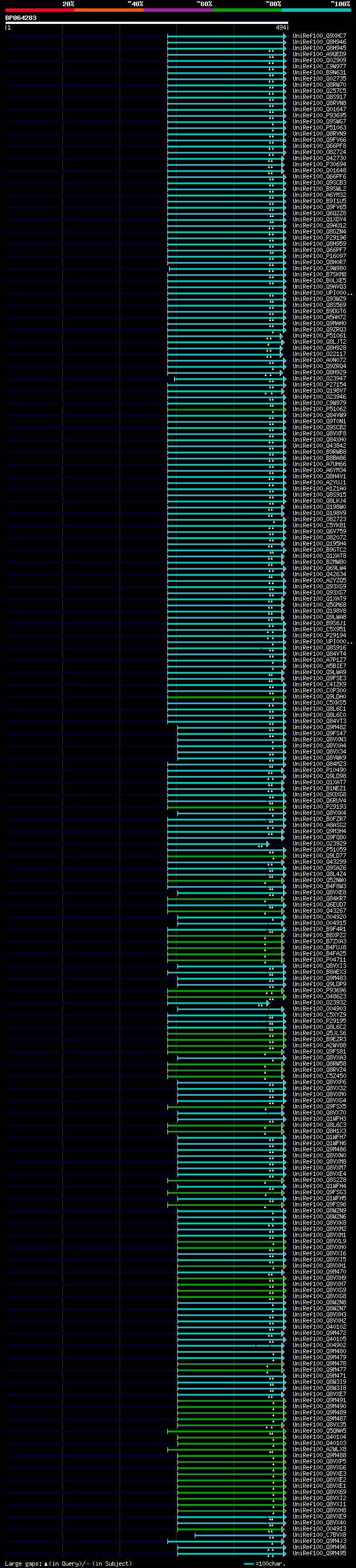This screenshot has height=1568, width=356.
Task: Click label UniRef100_O22117
Action: pos(319,354)
